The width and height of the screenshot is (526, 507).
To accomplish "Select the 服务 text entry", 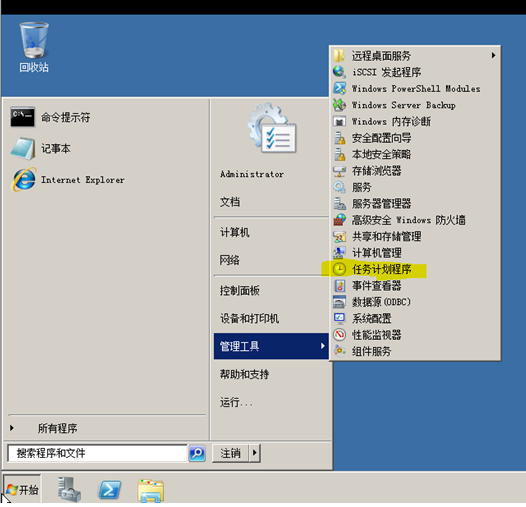I will tap(362, 187).
